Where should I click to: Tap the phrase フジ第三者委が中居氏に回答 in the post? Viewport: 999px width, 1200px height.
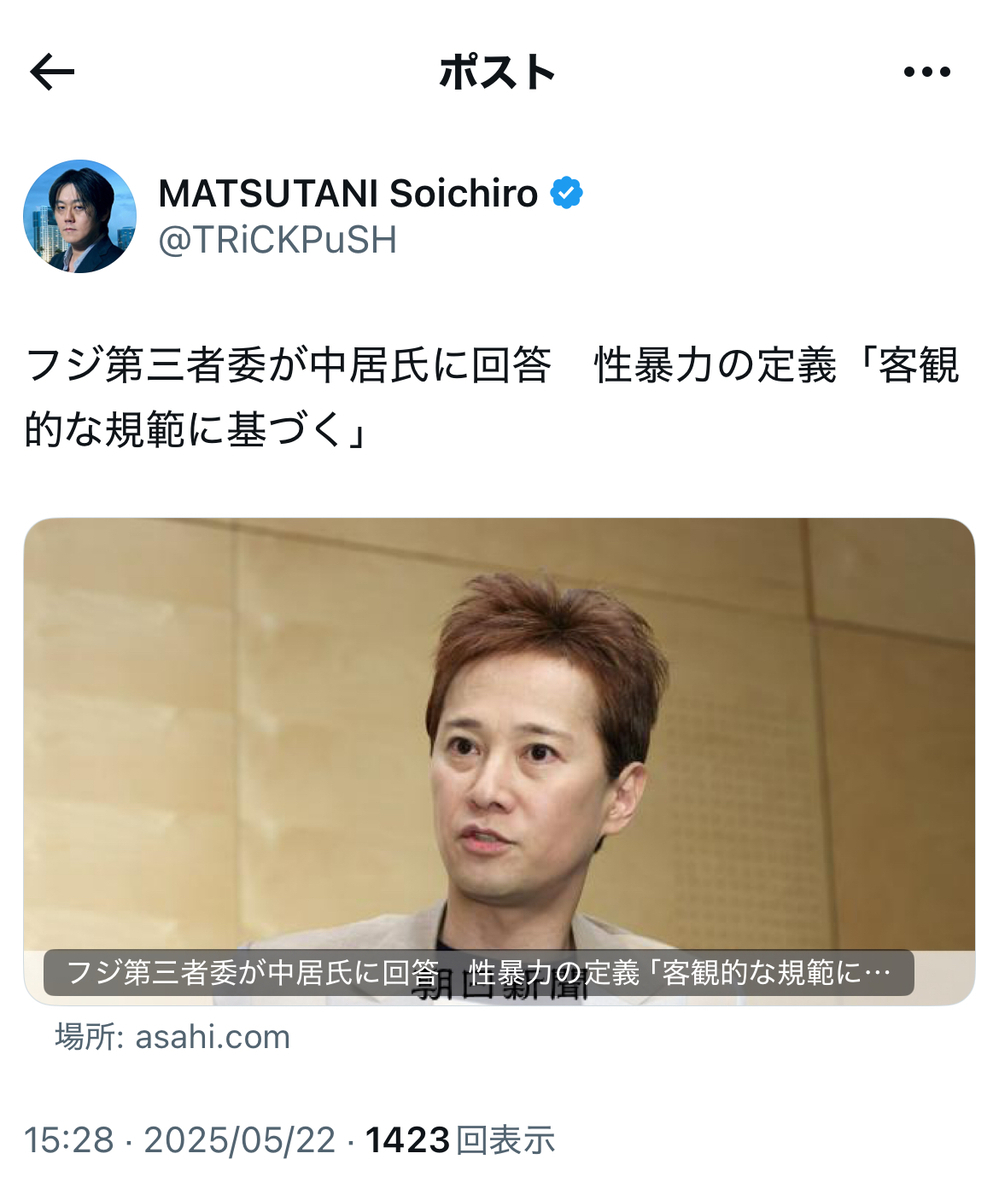pos(288,367)
